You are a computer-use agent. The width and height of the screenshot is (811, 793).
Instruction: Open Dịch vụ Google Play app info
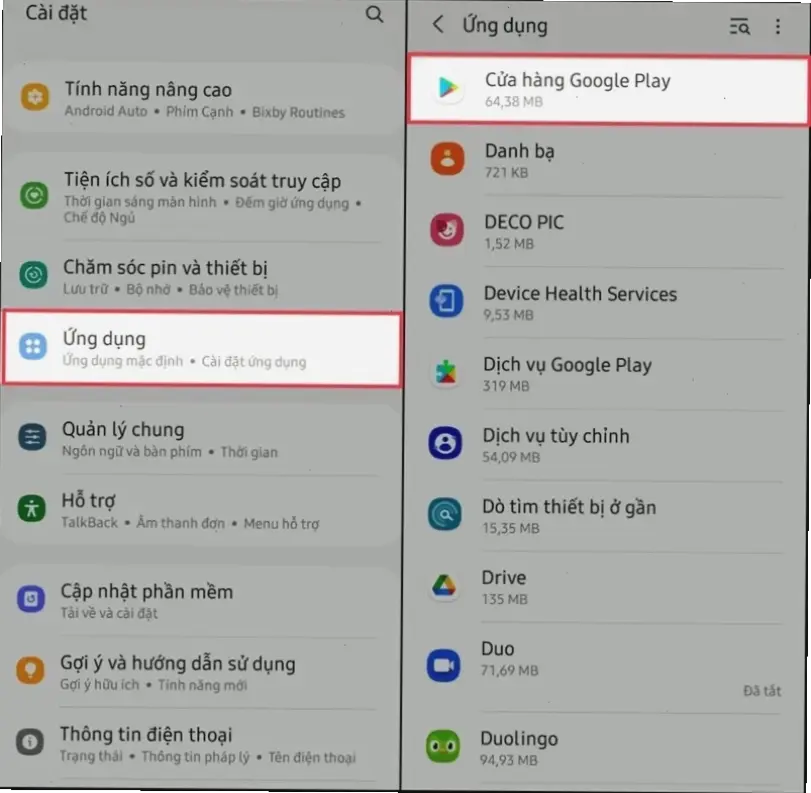coord(606,375)
